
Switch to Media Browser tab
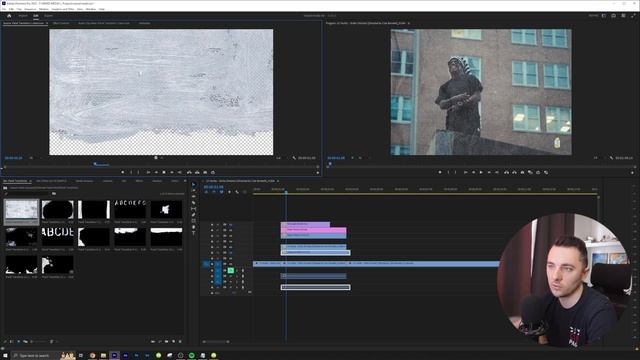(84, 181)
